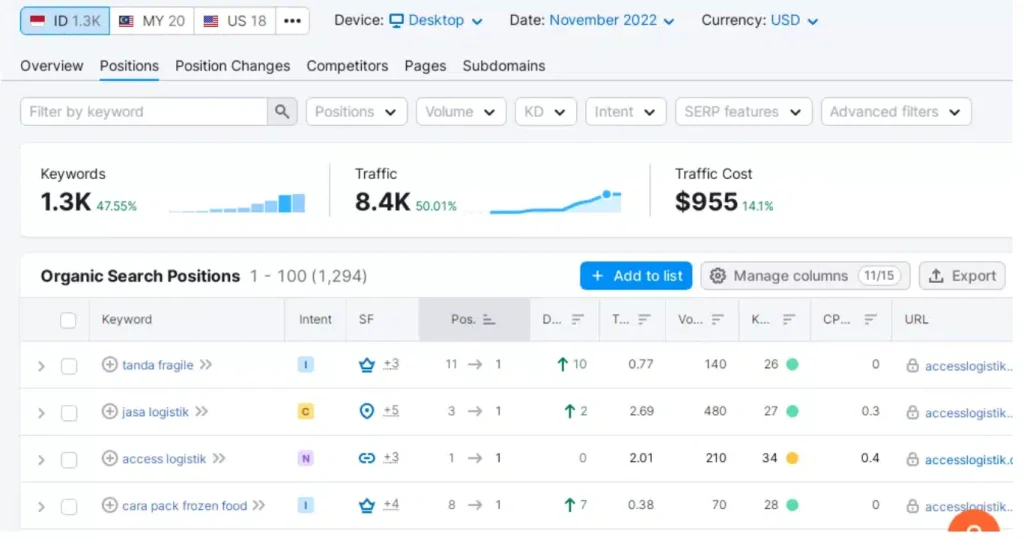Viewport: 1024px width, 539px height.
Task: Expand the 'cara pack frozen food' row
Action: click(41, 506)
